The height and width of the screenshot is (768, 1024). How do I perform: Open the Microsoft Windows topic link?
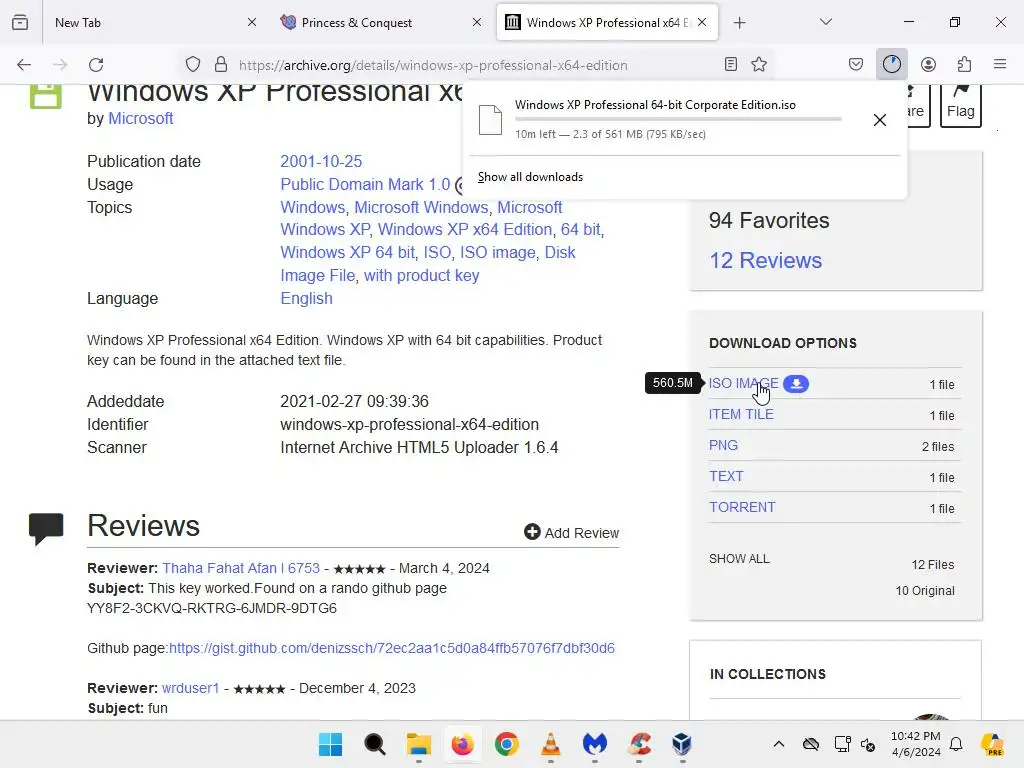click(421, 207)
